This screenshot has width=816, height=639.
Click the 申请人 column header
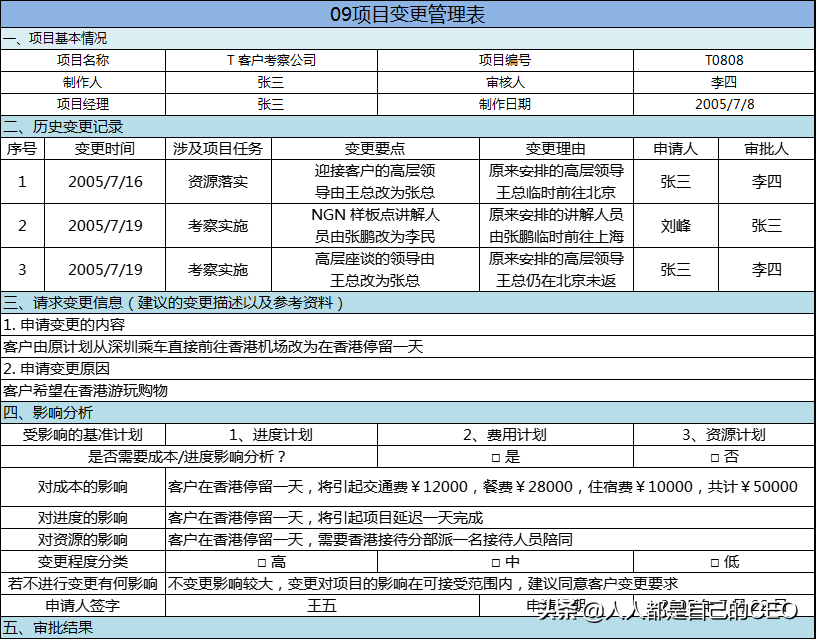pos(675,149)
